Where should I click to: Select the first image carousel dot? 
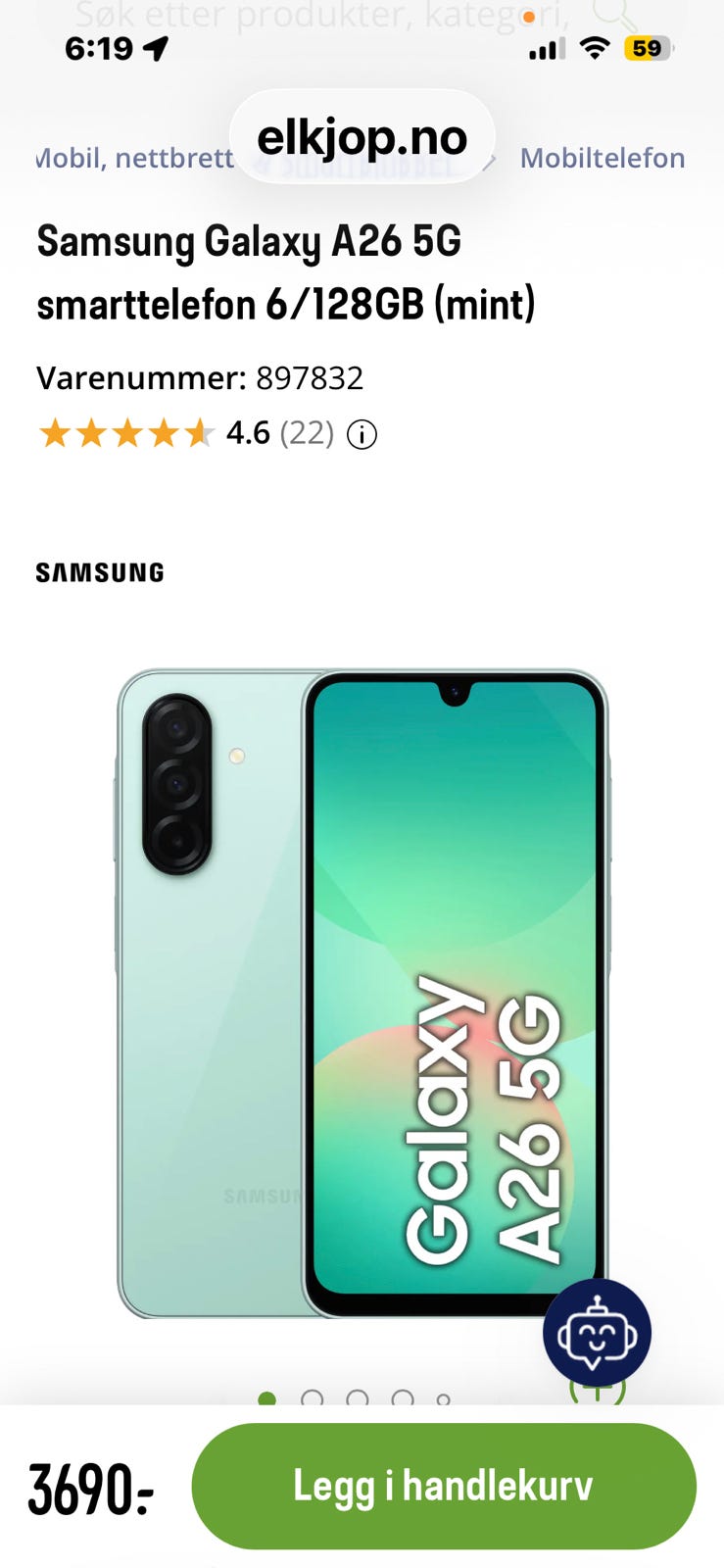tap(266, 1398)
